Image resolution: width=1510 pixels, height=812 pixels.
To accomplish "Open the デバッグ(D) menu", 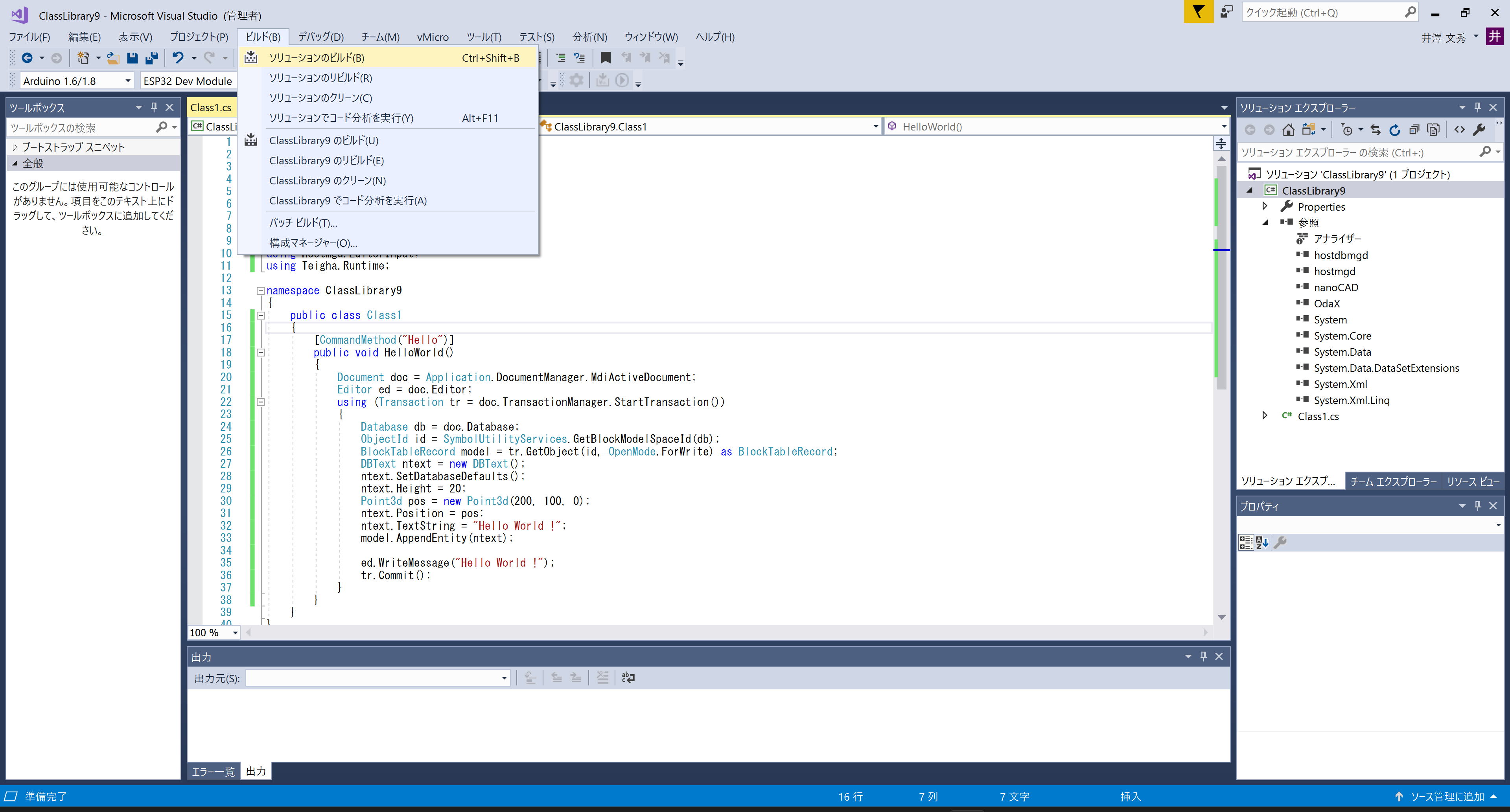I will click(x=320, y=37).
